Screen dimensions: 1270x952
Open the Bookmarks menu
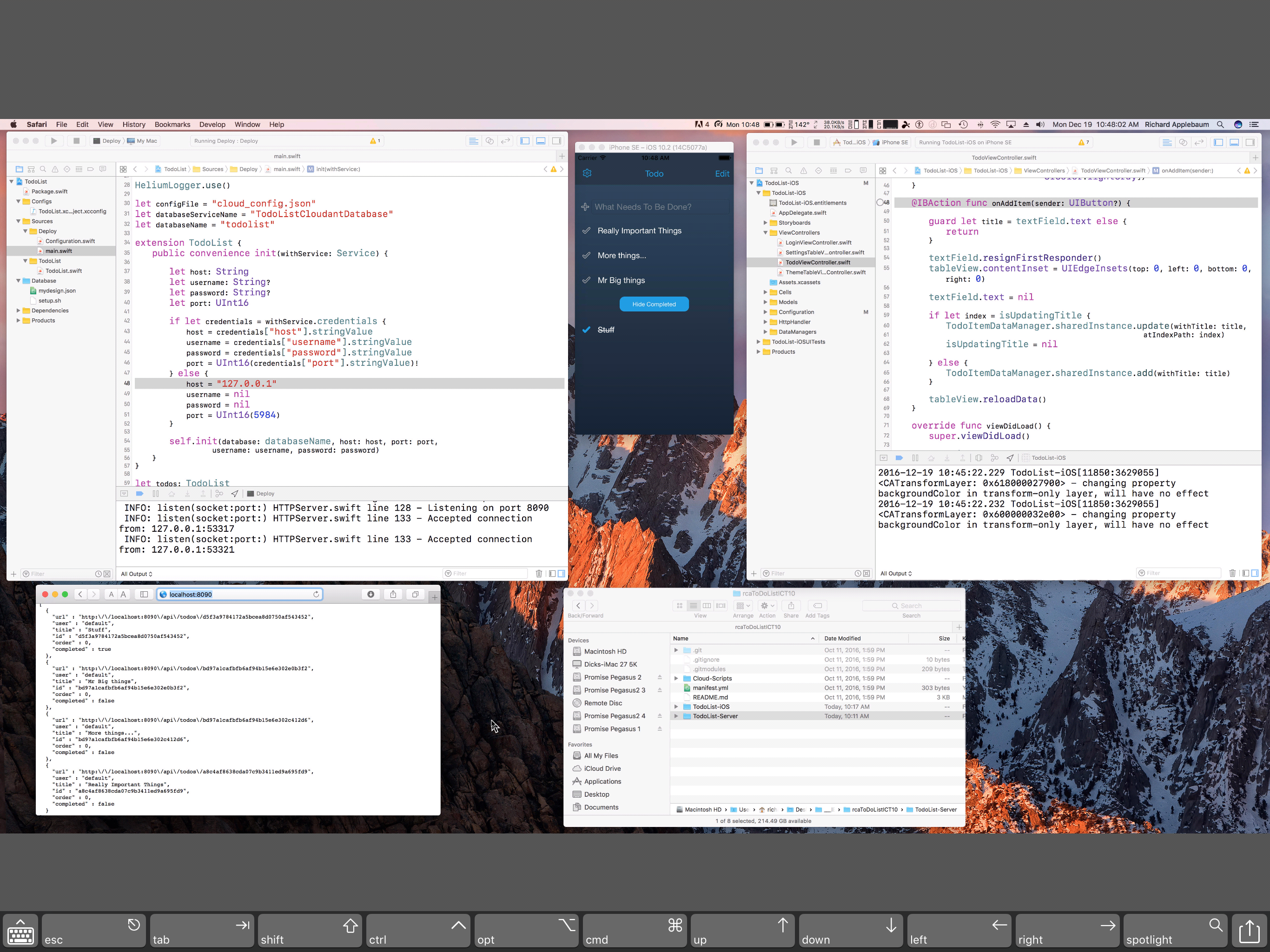coord(172,125)
